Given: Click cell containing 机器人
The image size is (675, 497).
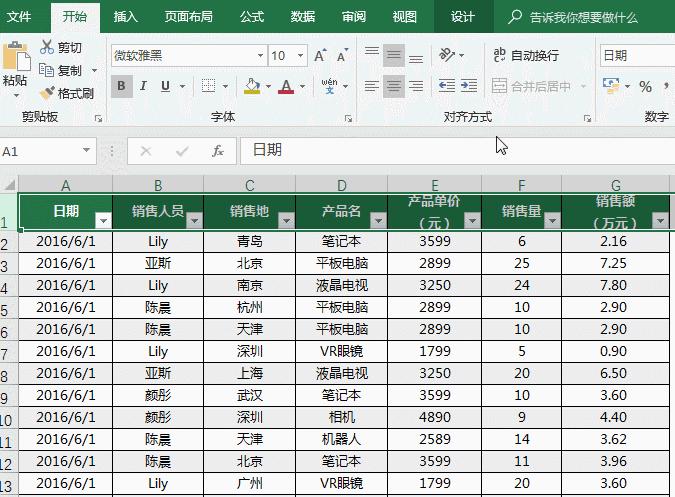Looking at the screenshot, I should coord(341,439).
